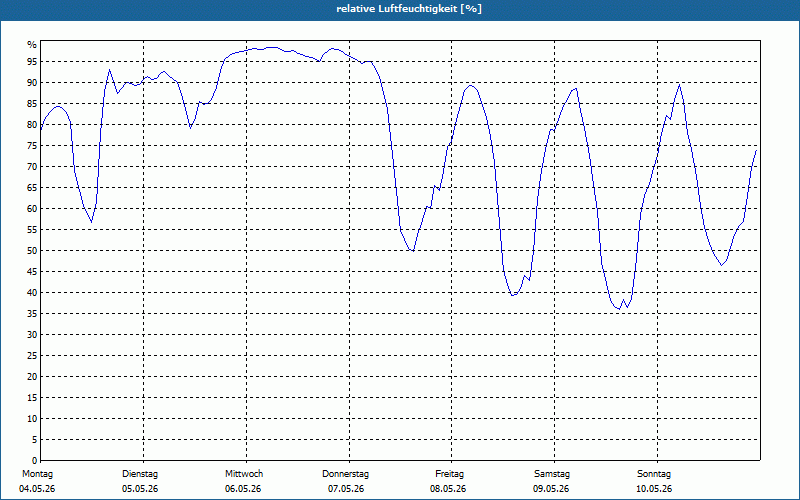
Task: Select the 'Donnerstag' day label
Action: [x=345, y=474]
